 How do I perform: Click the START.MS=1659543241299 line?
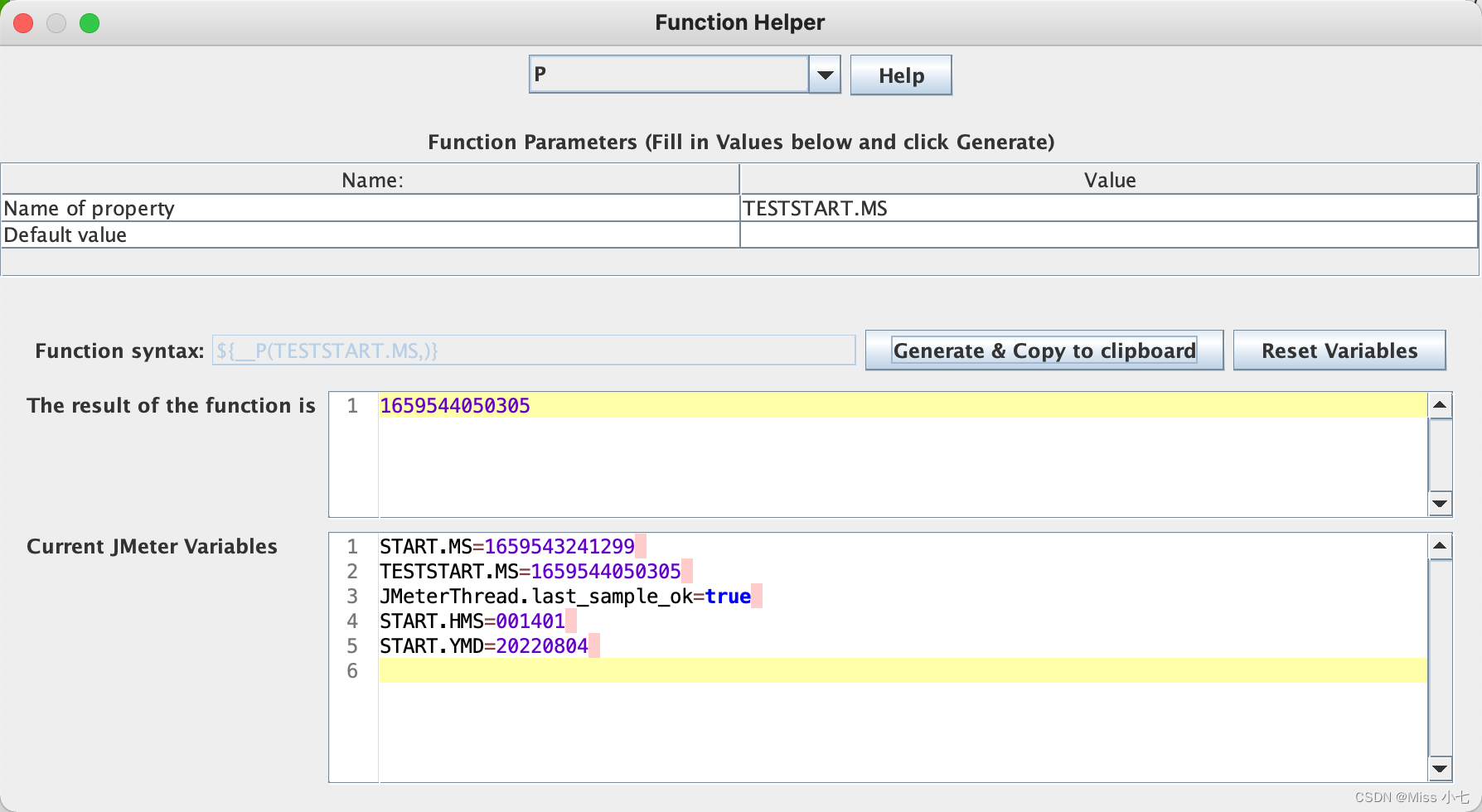click(x=507, y=546)
